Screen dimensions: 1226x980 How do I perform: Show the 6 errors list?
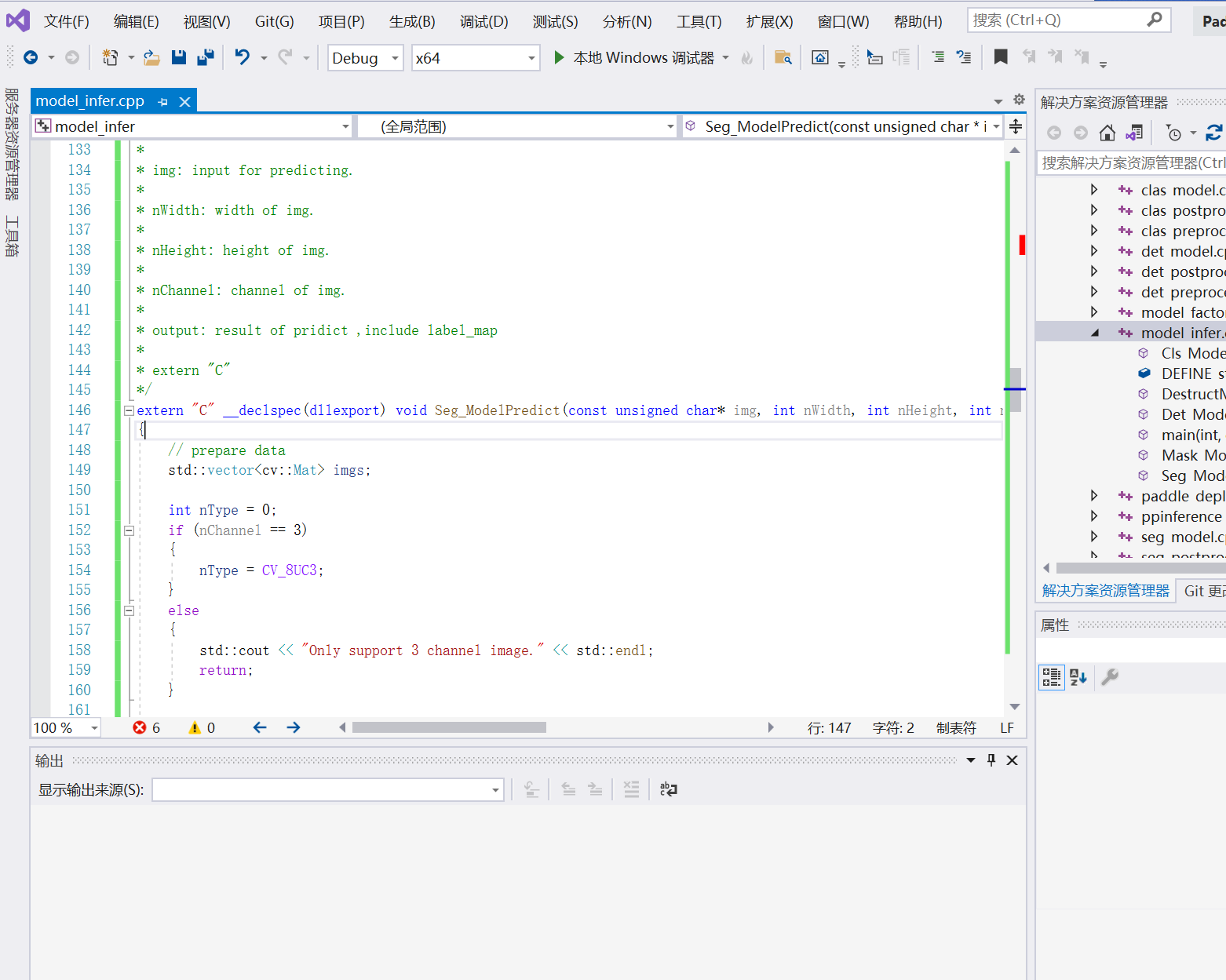point(146,727)
